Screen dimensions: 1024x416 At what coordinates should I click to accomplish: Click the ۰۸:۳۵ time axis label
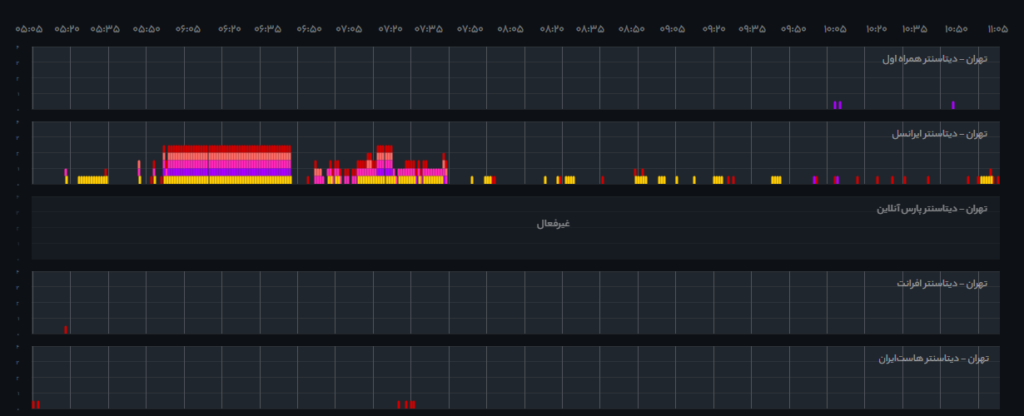pyautogui.click(x=590, y=29)
